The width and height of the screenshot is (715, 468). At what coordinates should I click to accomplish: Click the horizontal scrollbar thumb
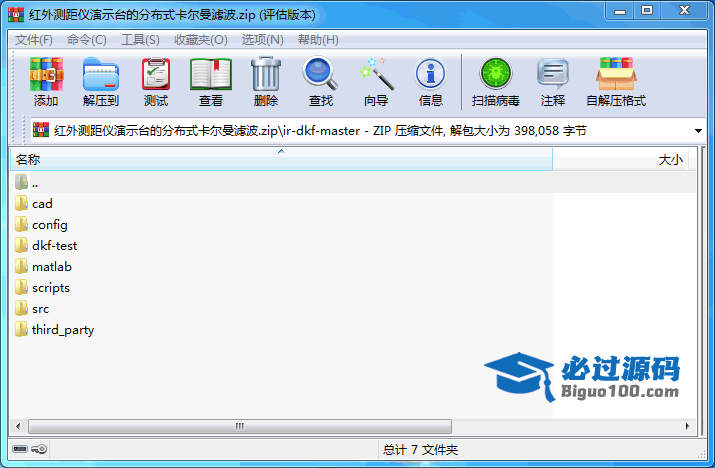tap(240, 426)
